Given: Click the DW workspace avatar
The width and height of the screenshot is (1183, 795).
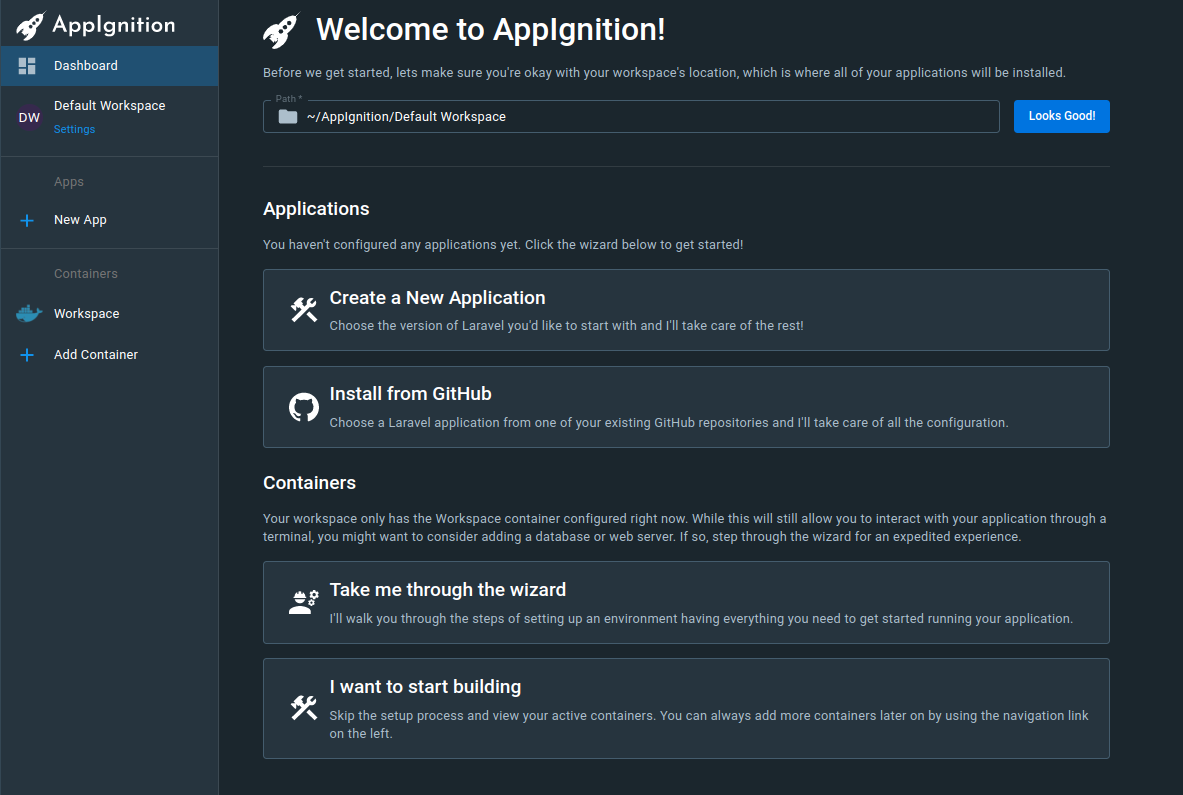Looking at the screenshot, I should tap(29, 117).
